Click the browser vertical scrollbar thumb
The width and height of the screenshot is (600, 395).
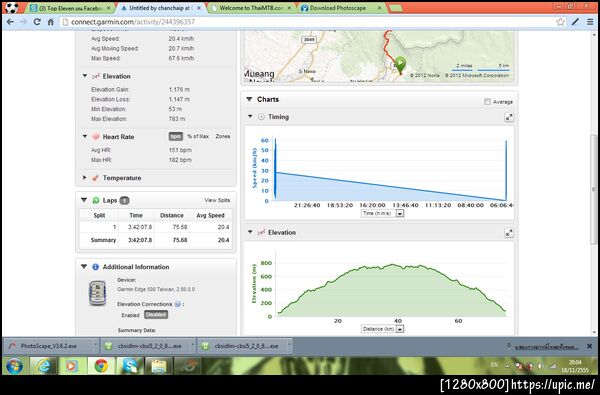[x=593, y=190]
